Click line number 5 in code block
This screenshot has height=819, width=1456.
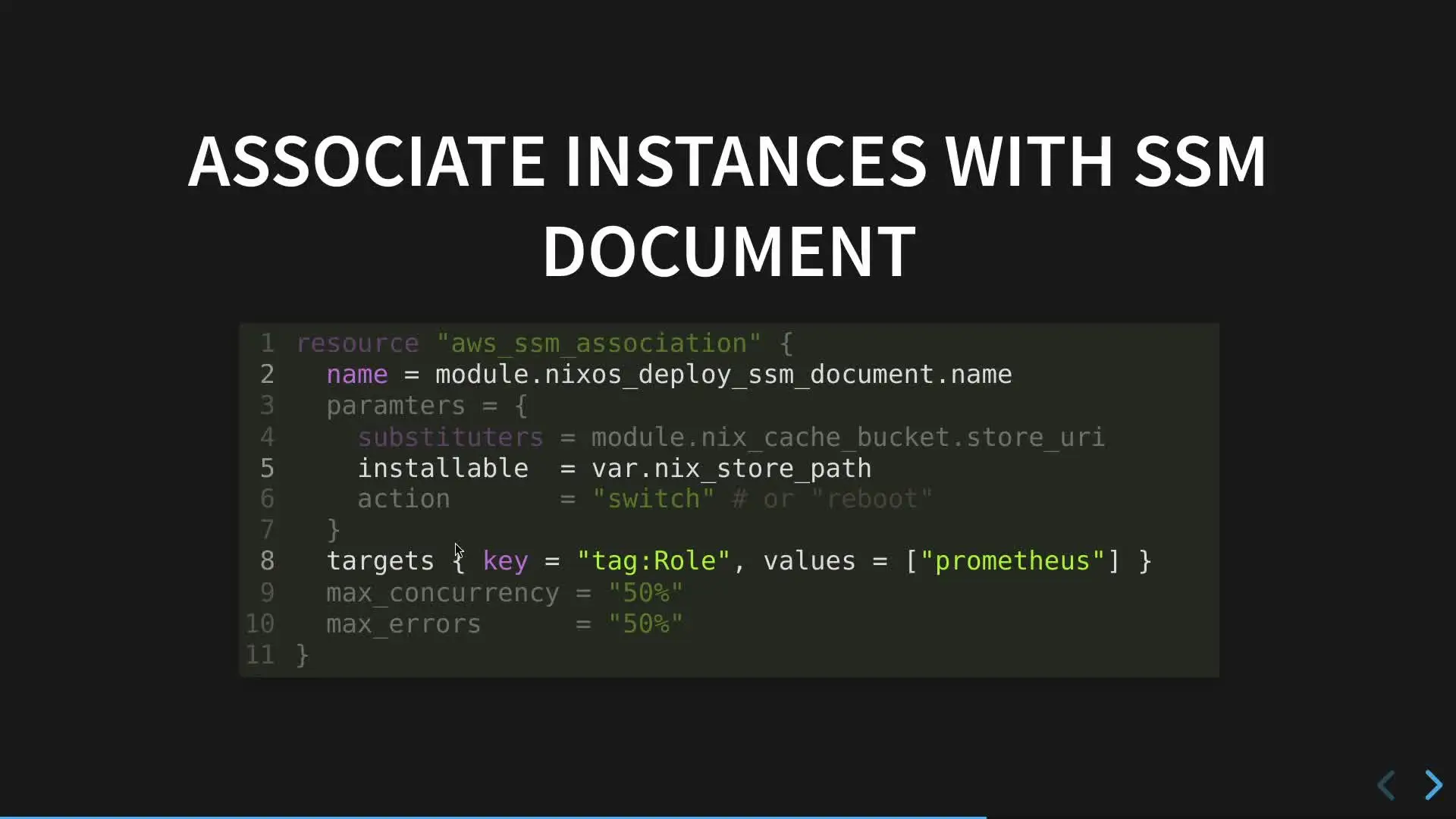pyautogui.click(x=267, y=468)
